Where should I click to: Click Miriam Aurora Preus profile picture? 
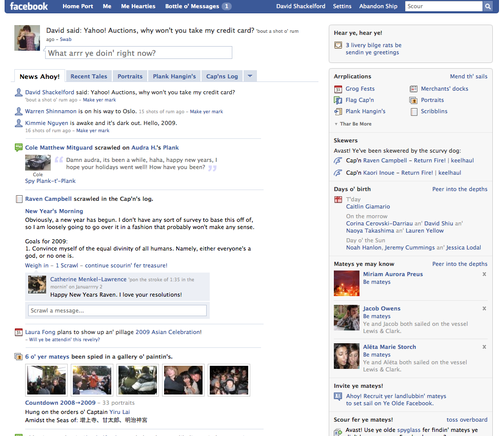click(x=347, y=283)
